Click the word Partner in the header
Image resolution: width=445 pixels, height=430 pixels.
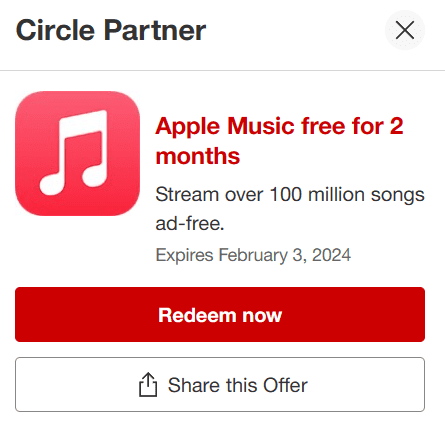click(x=155, y=30)
